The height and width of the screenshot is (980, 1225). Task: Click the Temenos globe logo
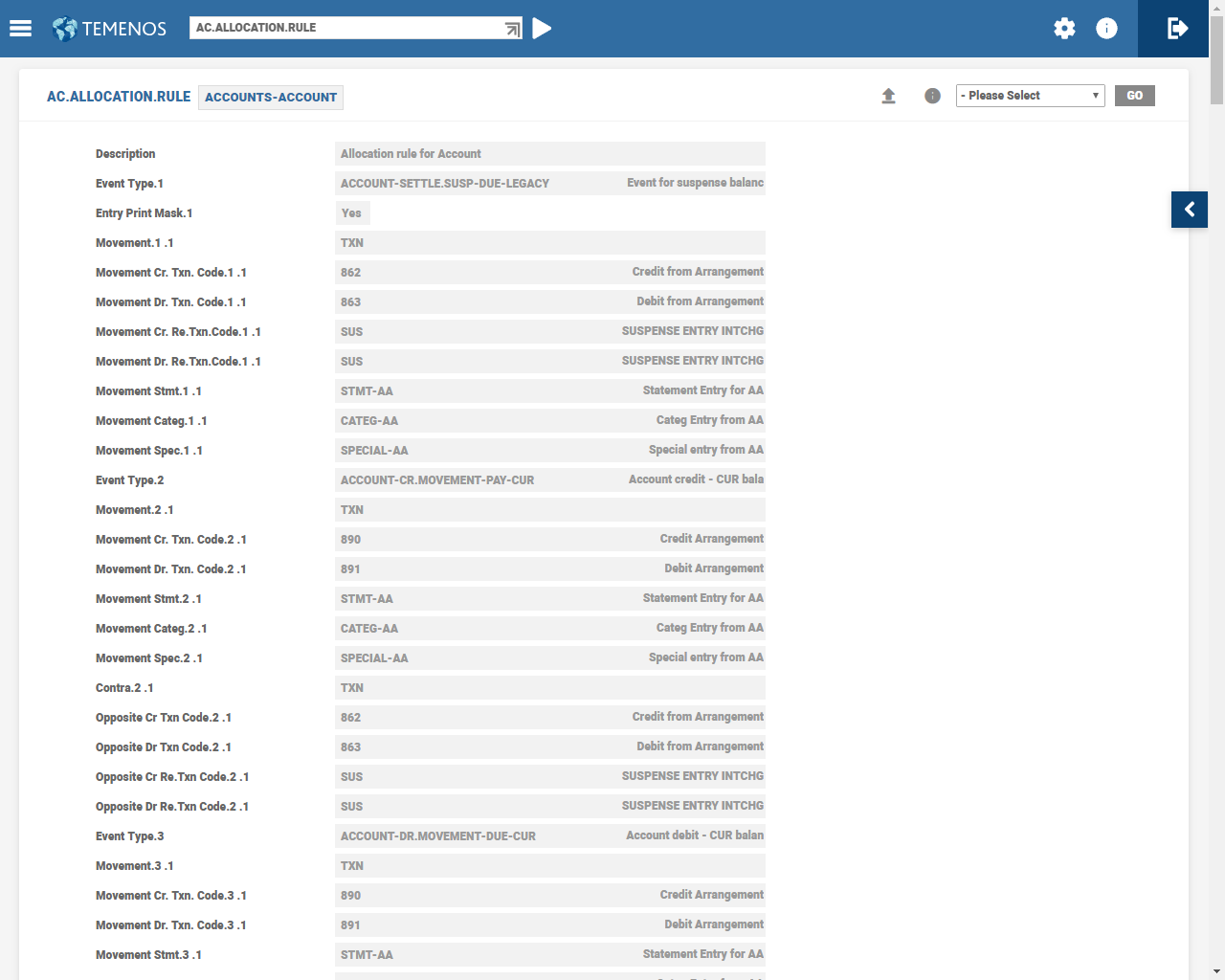coord(65,29)
